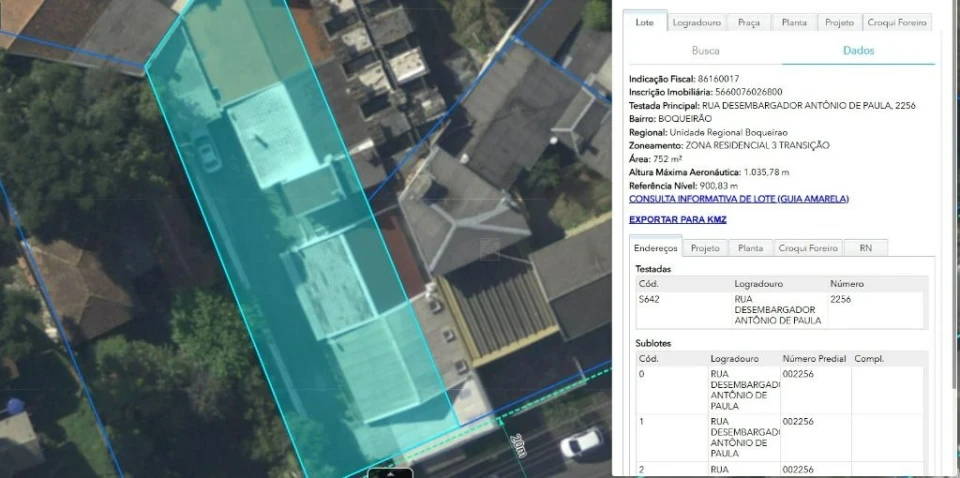Click the Zoneamento Zona Residencial 3 Transição line
The image size is (960, 478).
coord(729,146)
